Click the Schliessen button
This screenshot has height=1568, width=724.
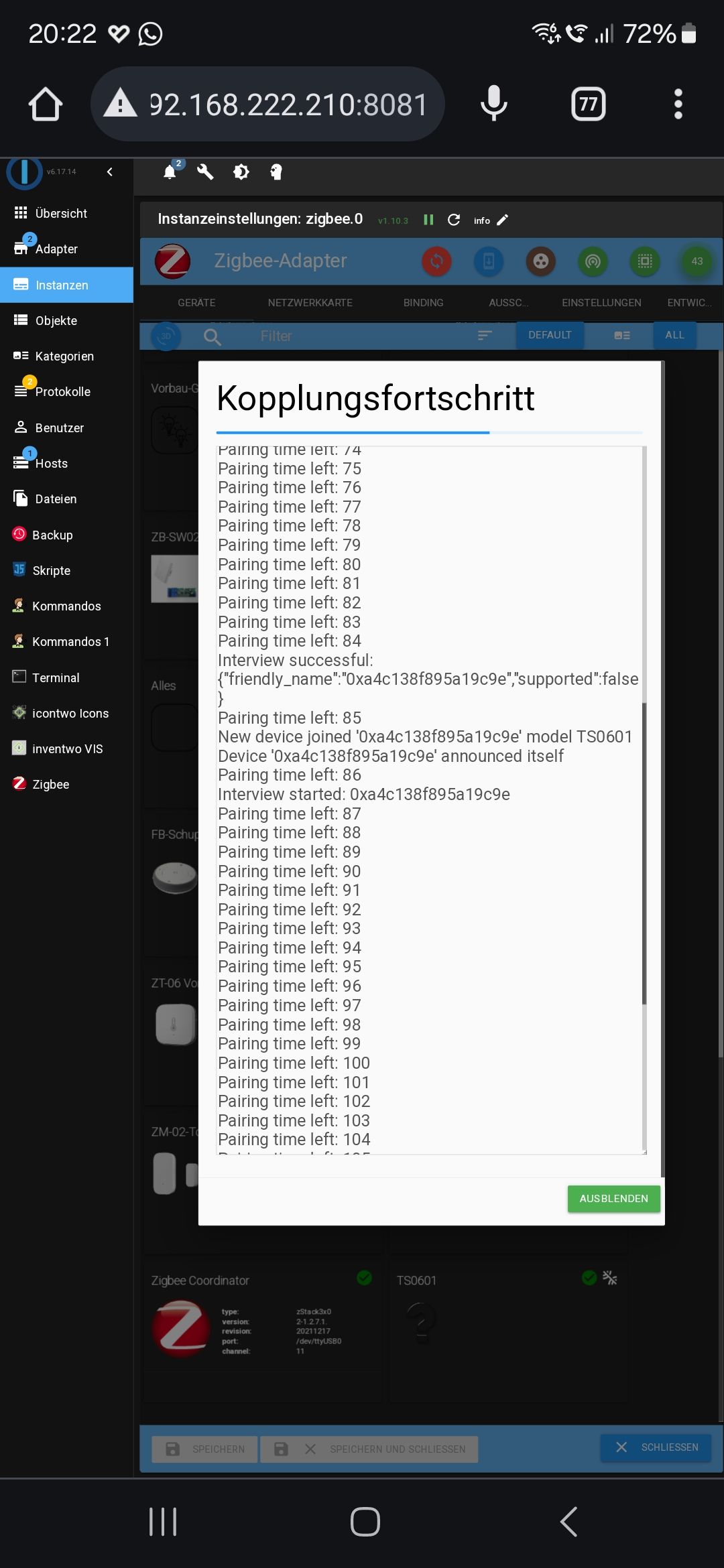[656, 1447]
